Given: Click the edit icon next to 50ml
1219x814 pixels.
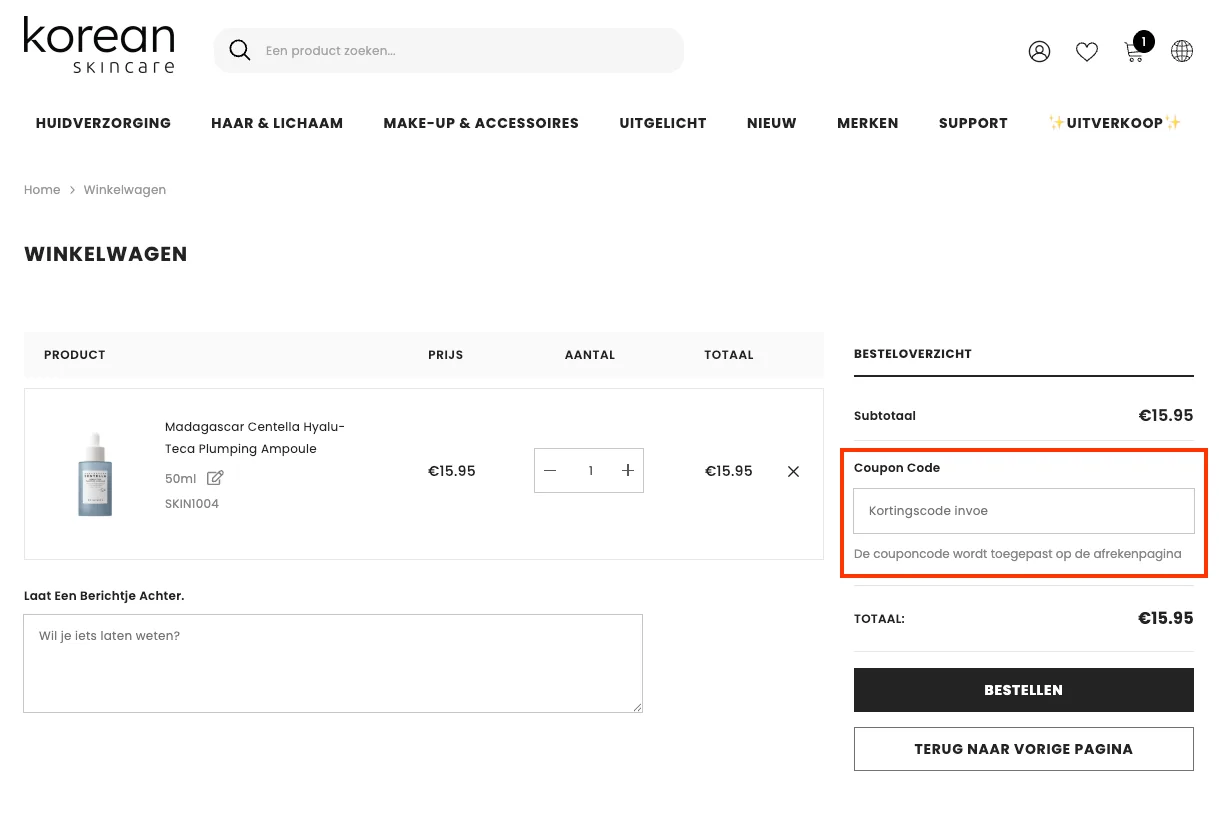Looking at the screenshot, I should point(215,478).
